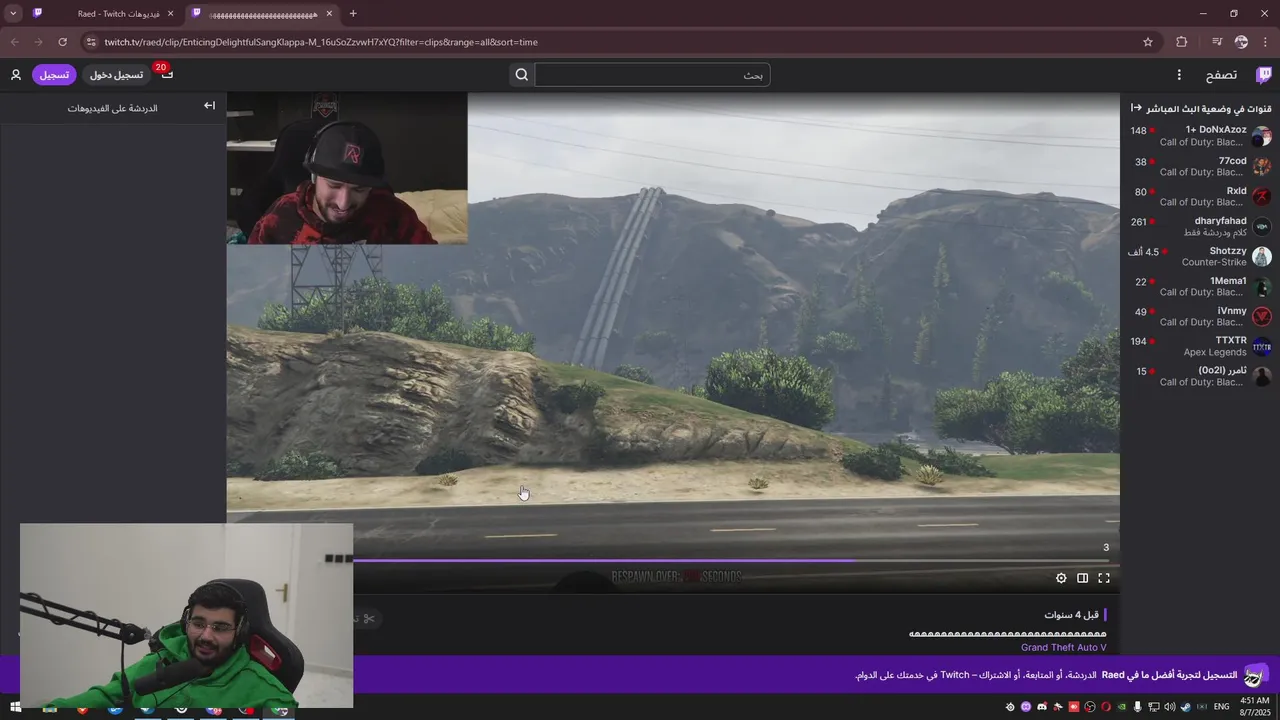
Task: Switch ENG input language indicator
Action: click(x=1221, y=707)
